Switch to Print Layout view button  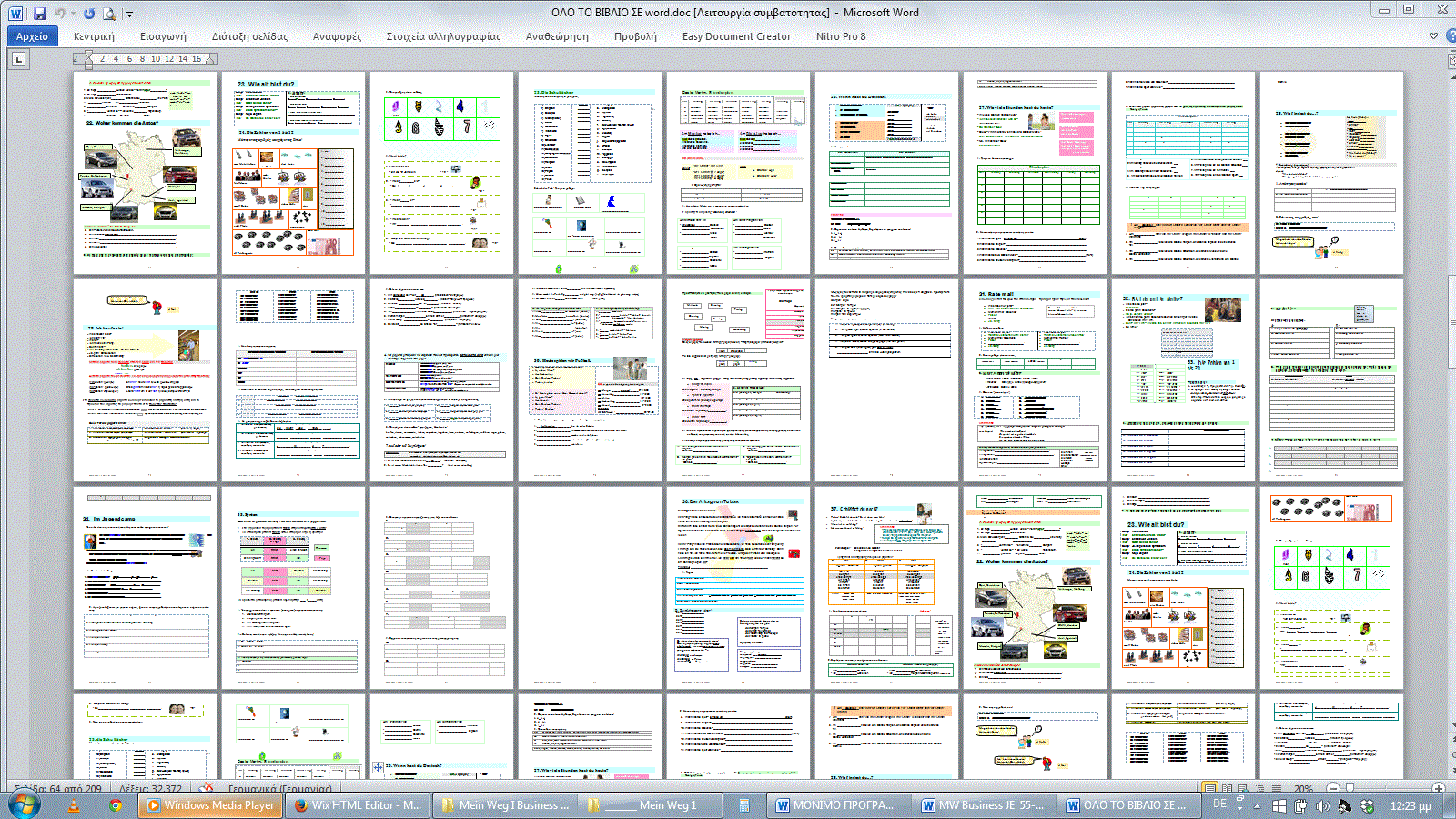tap(1209, 788)
